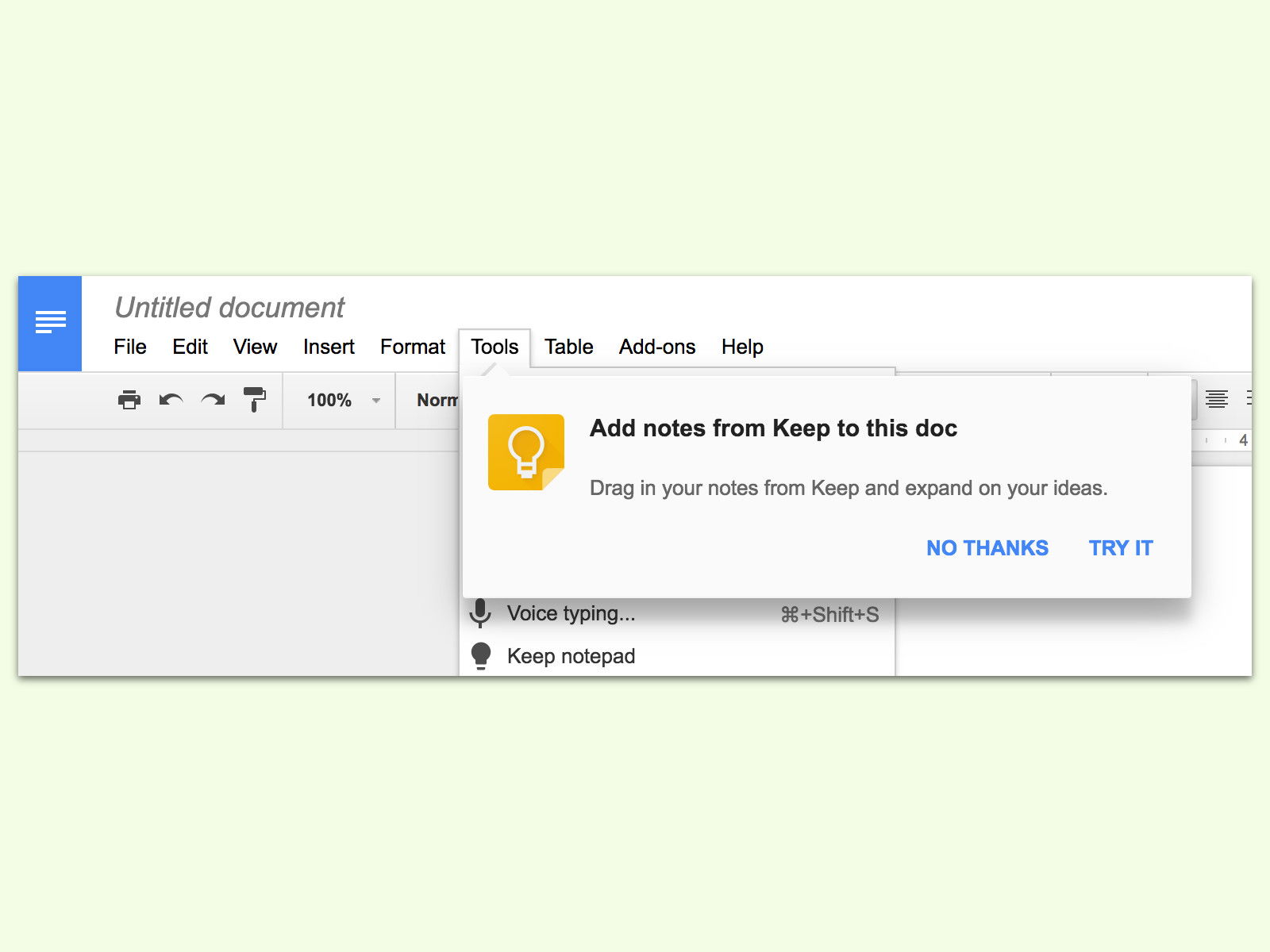Click the Untitled document title field
This screenshot has width=1270, height=952.
coord(229,307)
